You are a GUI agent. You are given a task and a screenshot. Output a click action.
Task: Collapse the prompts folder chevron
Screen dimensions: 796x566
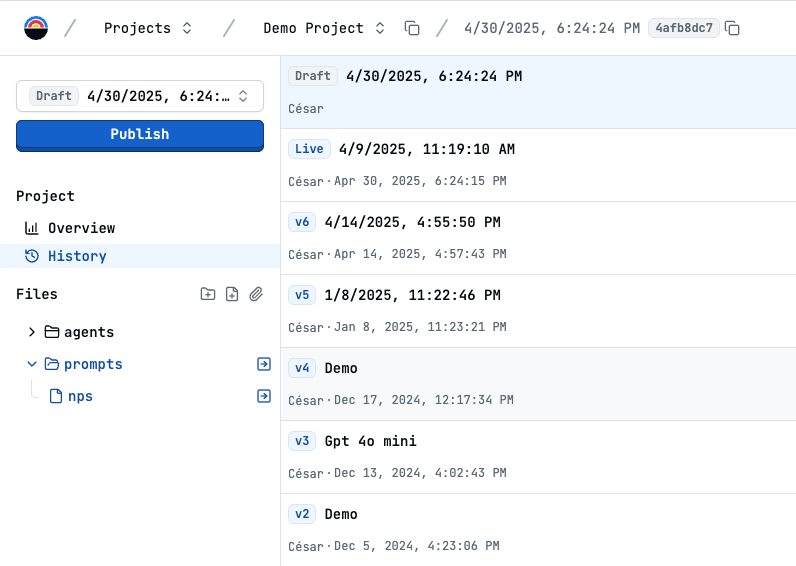tap(31, 364)
